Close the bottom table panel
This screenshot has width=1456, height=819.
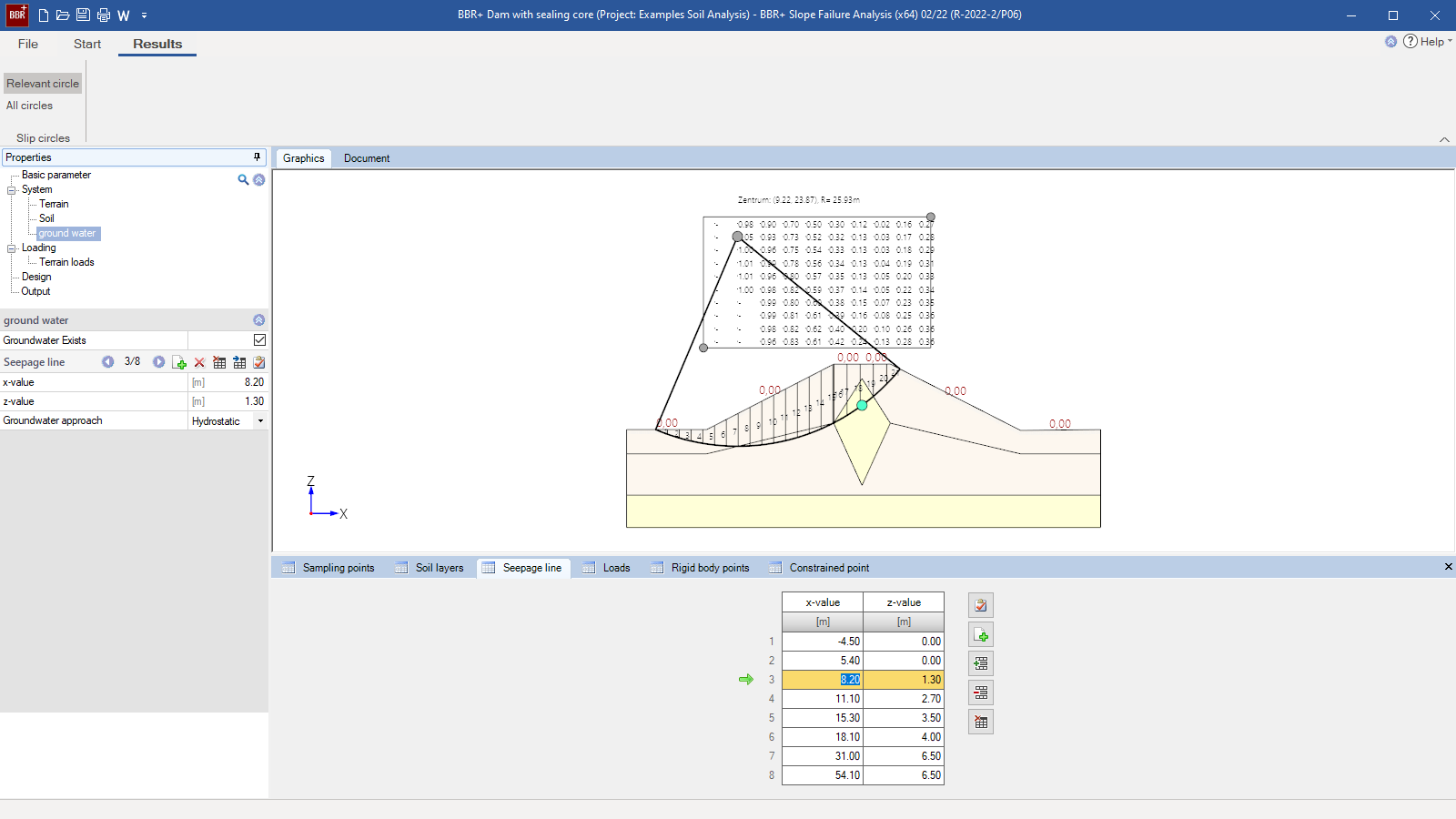point(1448,567)
